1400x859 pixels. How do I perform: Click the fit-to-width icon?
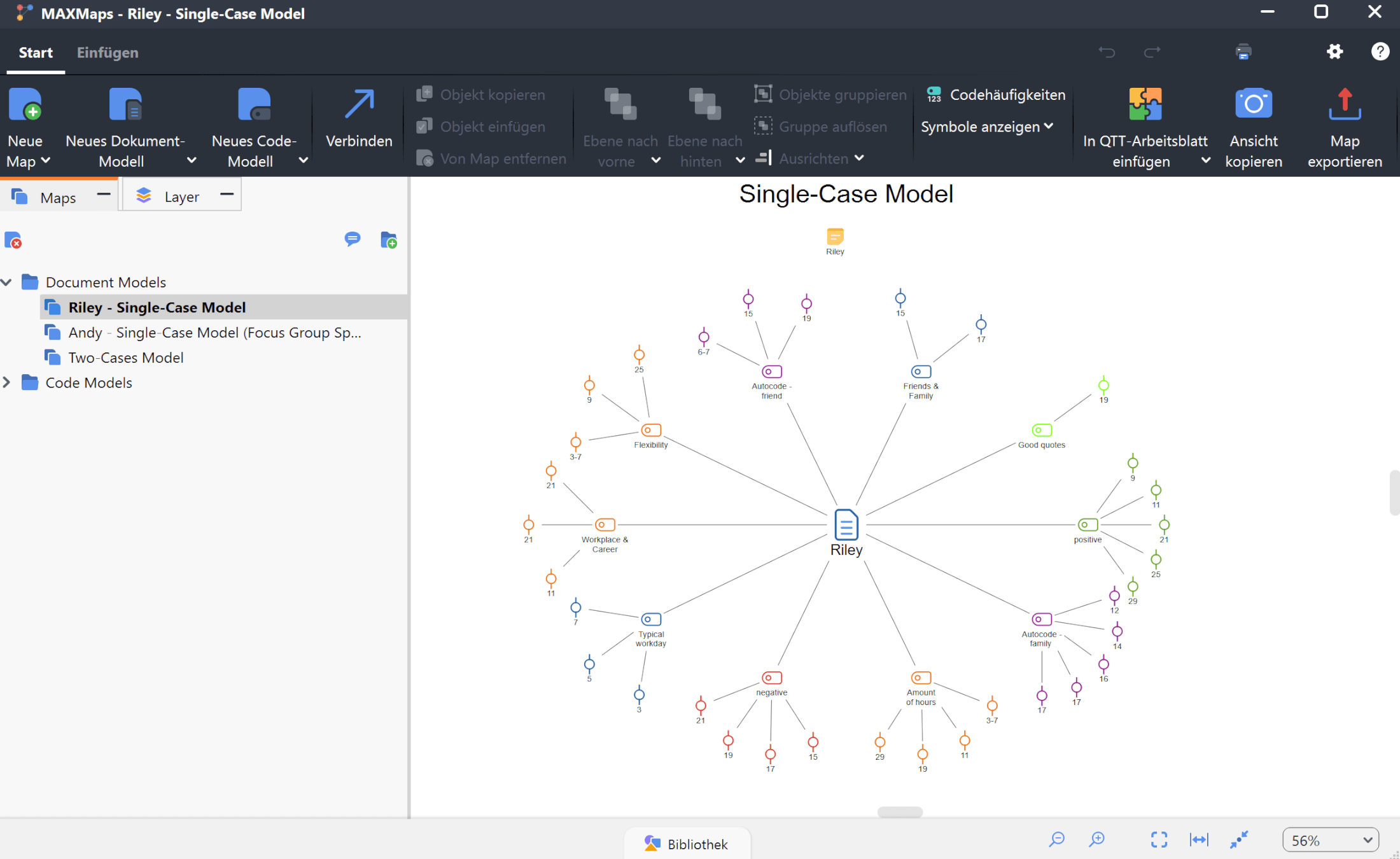pos(1199,840)
